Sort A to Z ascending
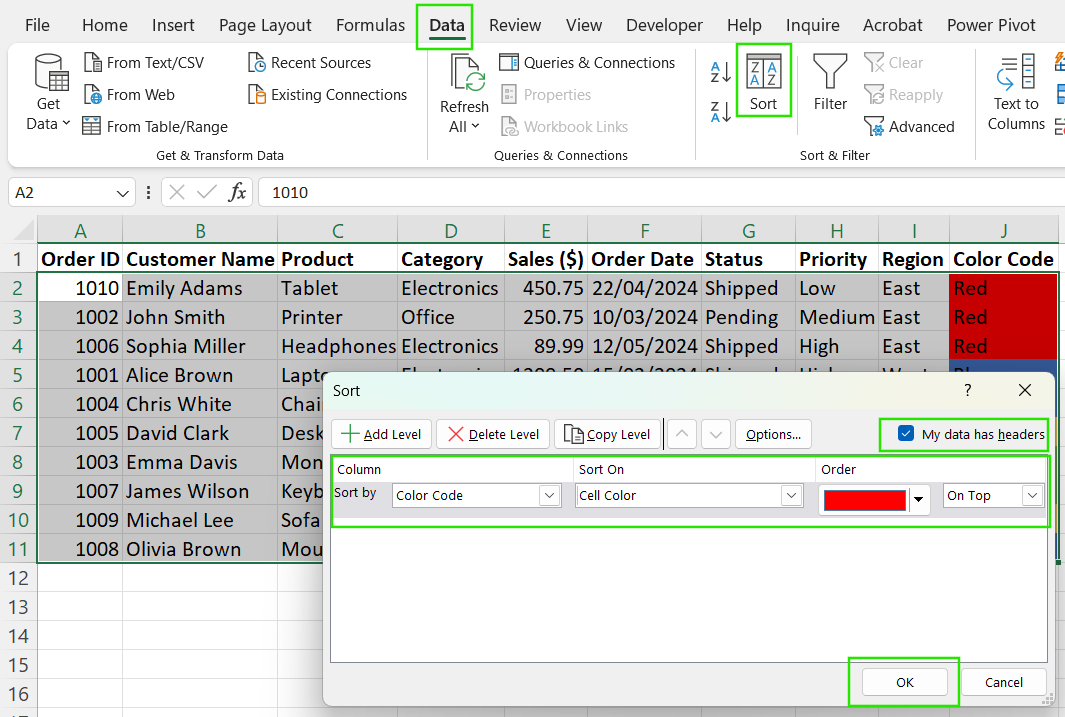Screen dimensions: 1065x717 (720, 71)
